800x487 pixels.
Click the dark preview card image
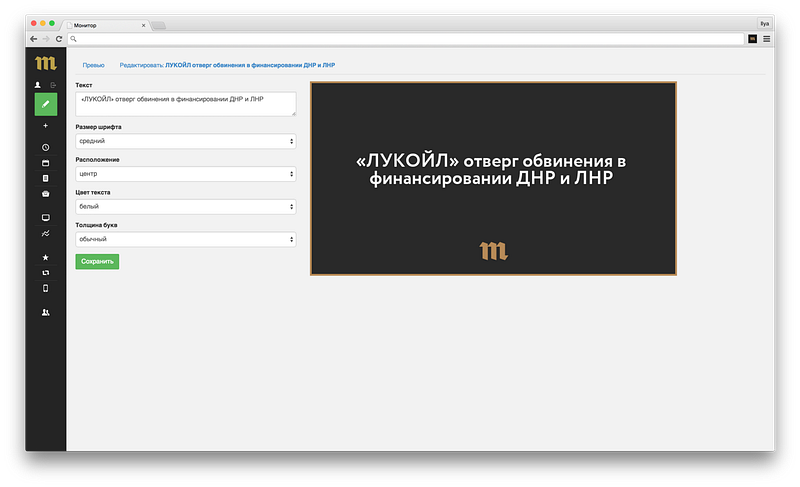click(x=493, y=178)
